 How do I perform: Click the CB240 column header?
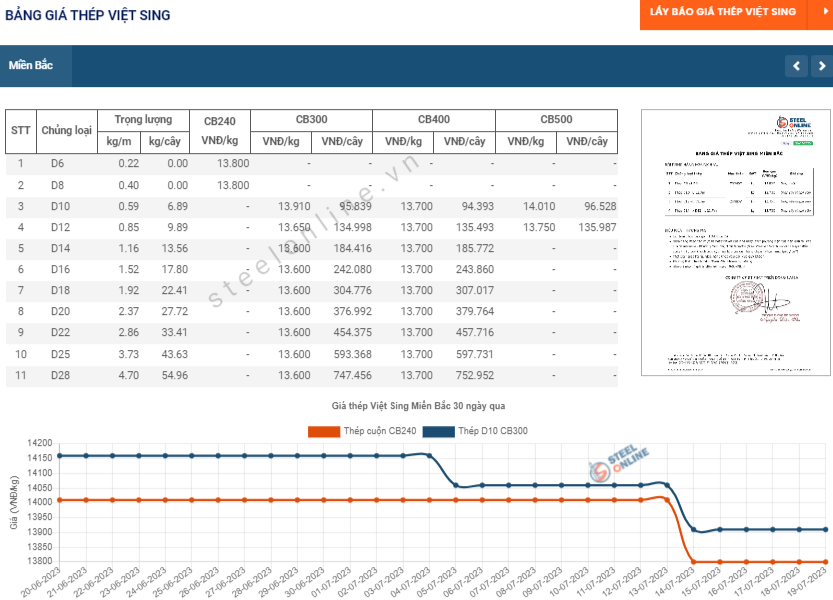(x=220, y=121)
